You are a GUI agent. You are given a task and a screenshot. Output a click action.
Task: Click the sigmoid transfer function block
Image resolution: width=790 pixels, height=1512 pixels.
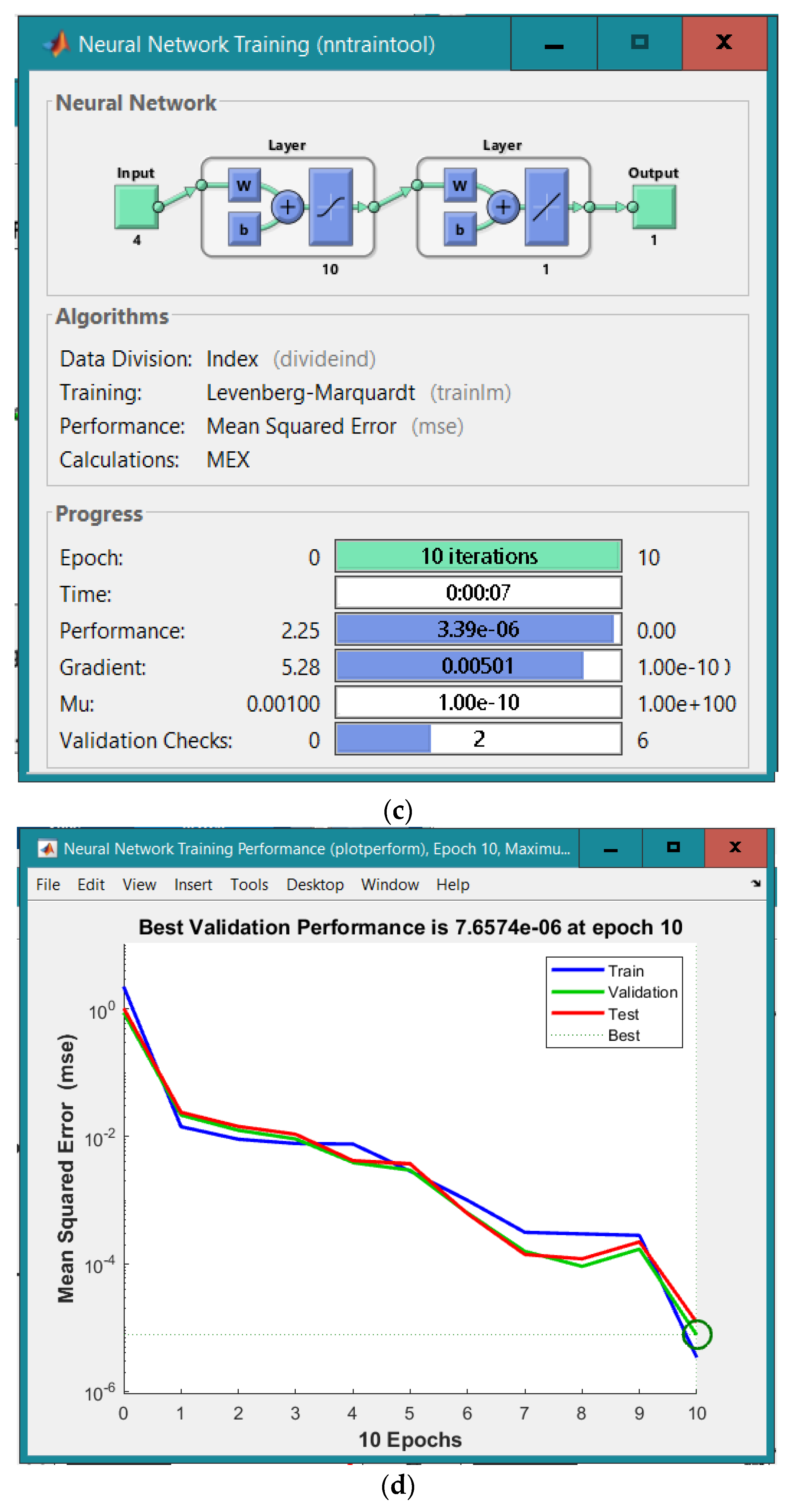pyautogui.click(x=330, y=207)
